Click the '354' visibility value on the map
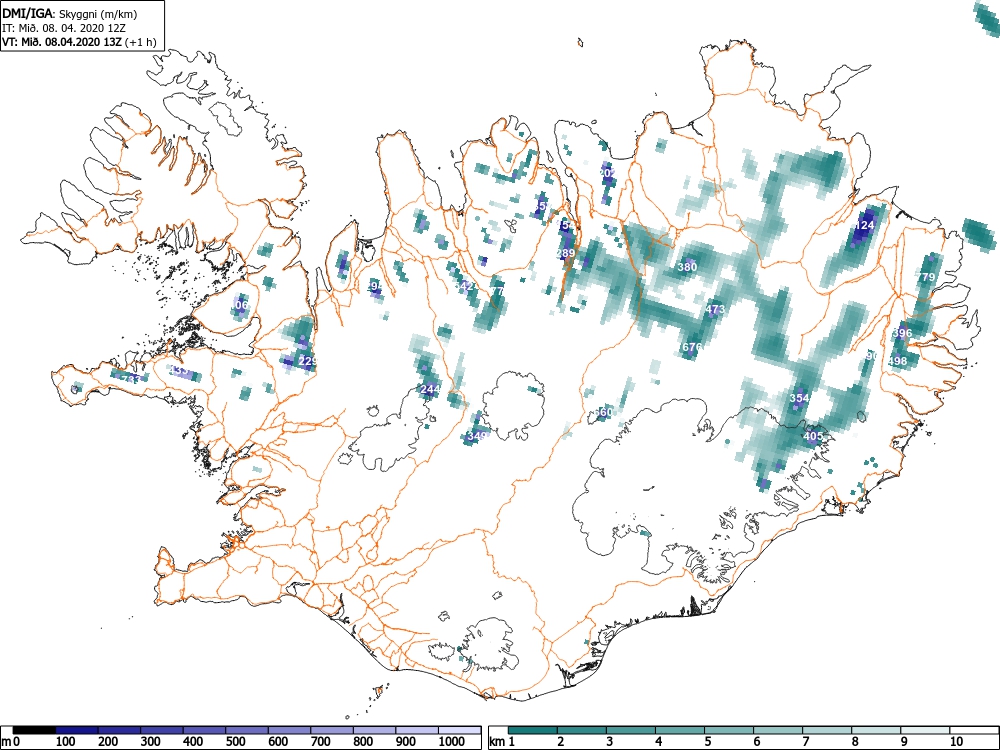Viewport: 1000px width, 750px height. pos(799,398)
